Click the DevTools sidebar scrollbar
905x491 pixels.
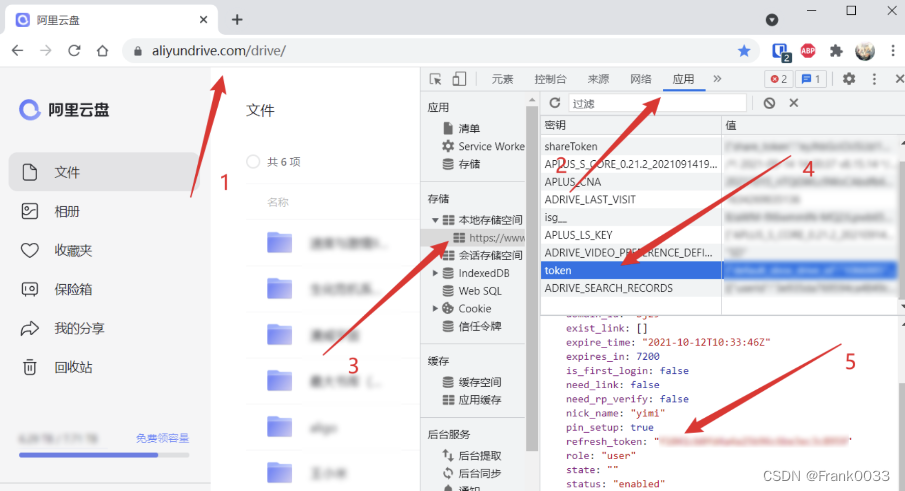[532, 277]
